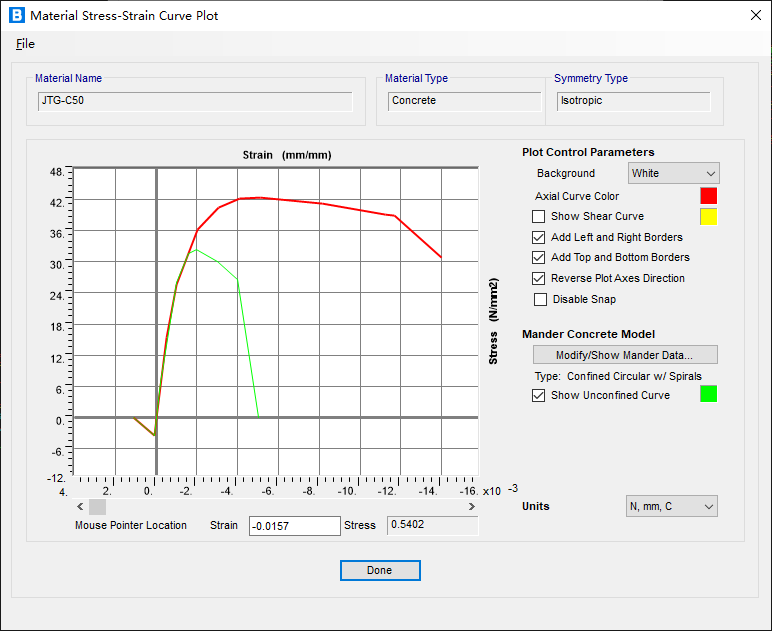Pick the yellow shear curve color swatch

pyautogui.click(x=708, y=217)
